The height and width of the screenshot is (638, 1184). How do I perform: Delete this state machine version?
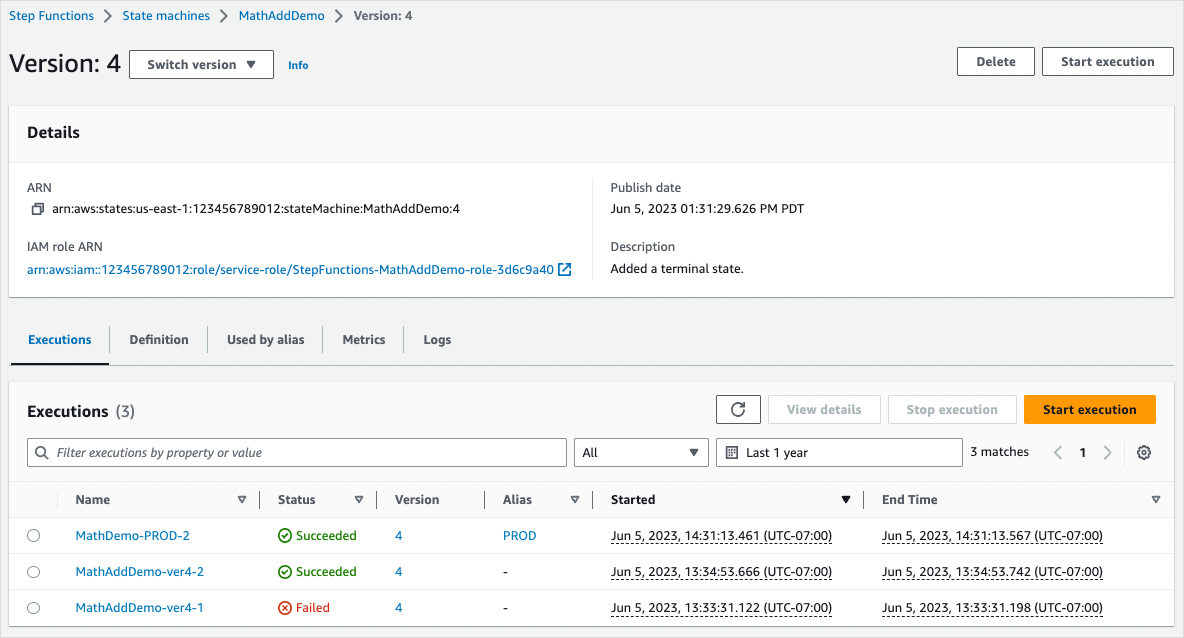(x=995, y=61)
